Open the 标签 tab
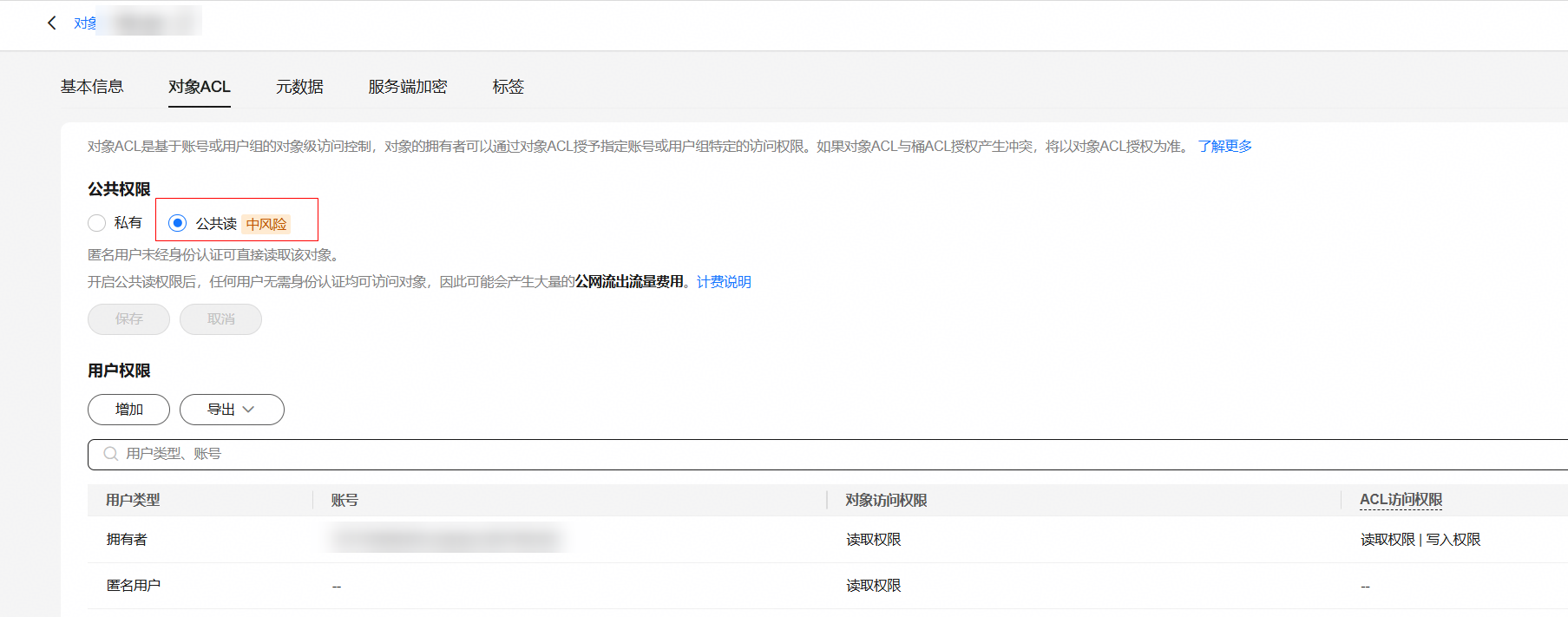1568x617 pixels. (508, 87)
